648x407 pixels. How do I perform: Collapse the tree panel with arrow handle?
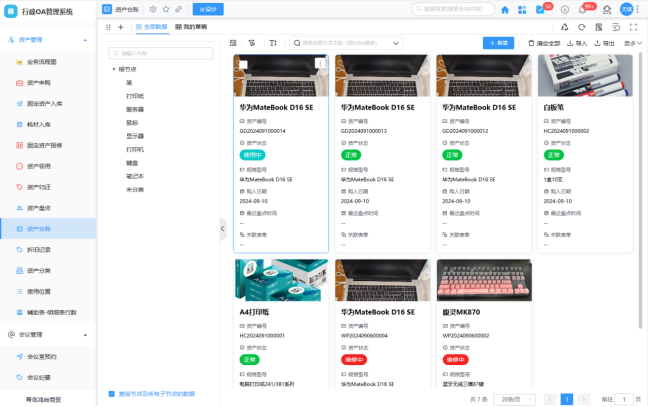coord(223,229)
